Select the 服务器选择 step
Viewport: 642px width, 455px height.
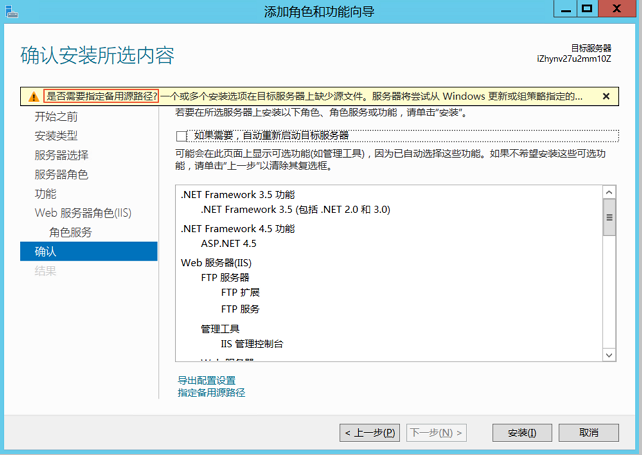click(x=62, y=155)
